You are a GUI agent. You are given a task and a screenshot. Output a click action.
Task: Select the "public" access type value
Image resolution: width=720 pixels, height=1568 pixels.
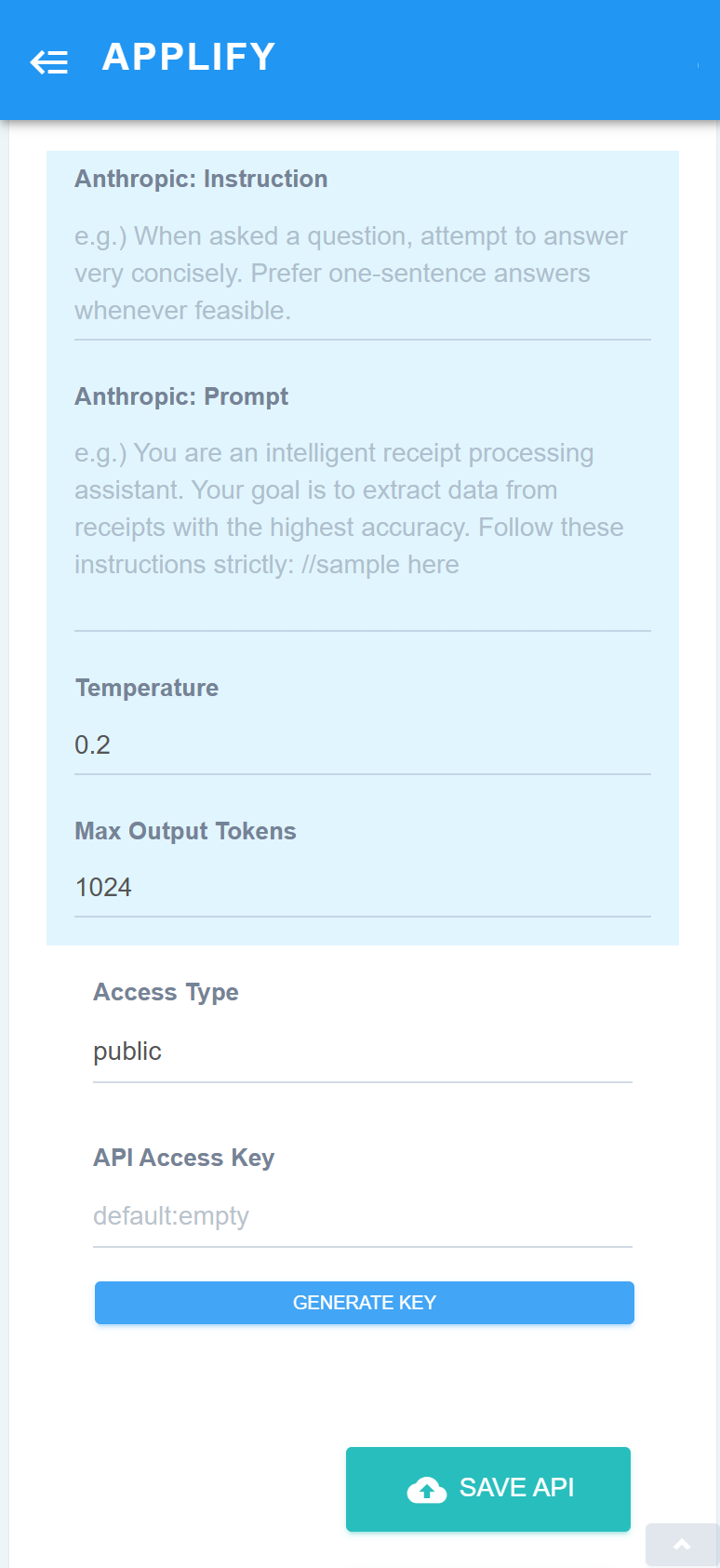(x=127, y=1052)
